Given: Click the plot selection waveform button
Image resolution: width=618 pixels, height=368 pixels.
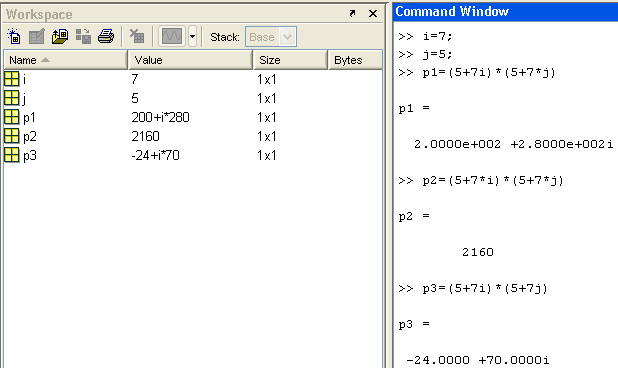Looking at the screenshot, I should click(172, 37).
